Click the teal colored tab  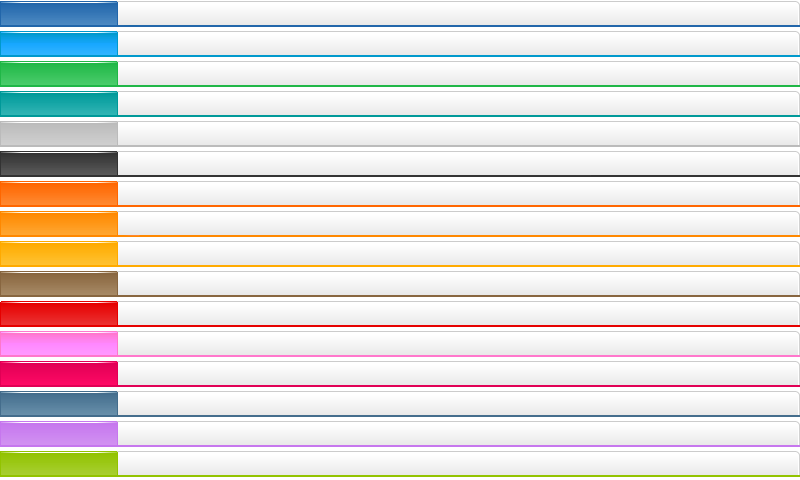point(59,104)
